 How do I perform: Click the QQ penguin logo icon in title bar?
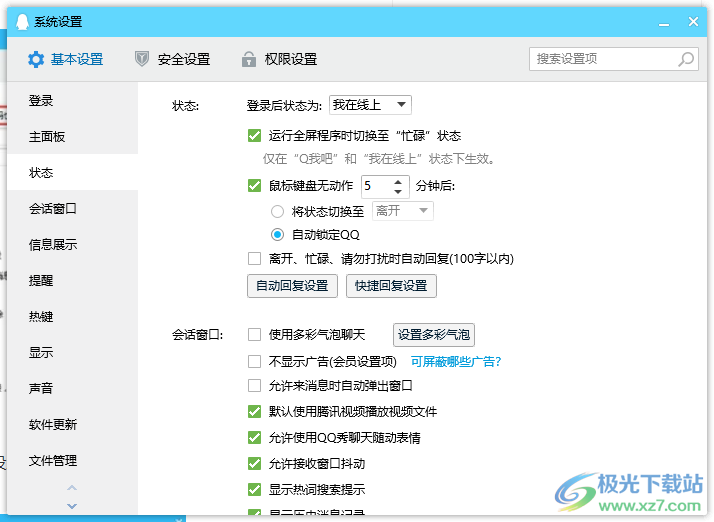[22, 21]
